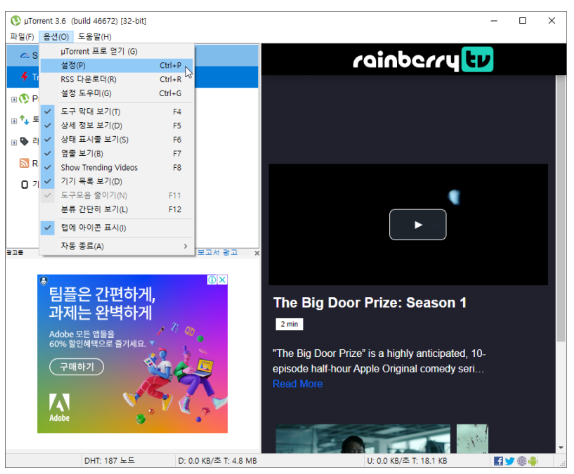This screenshot has width=574, height=474.
Task: Click Read More link
Action: pyautogui.click(x=298, y=384)
